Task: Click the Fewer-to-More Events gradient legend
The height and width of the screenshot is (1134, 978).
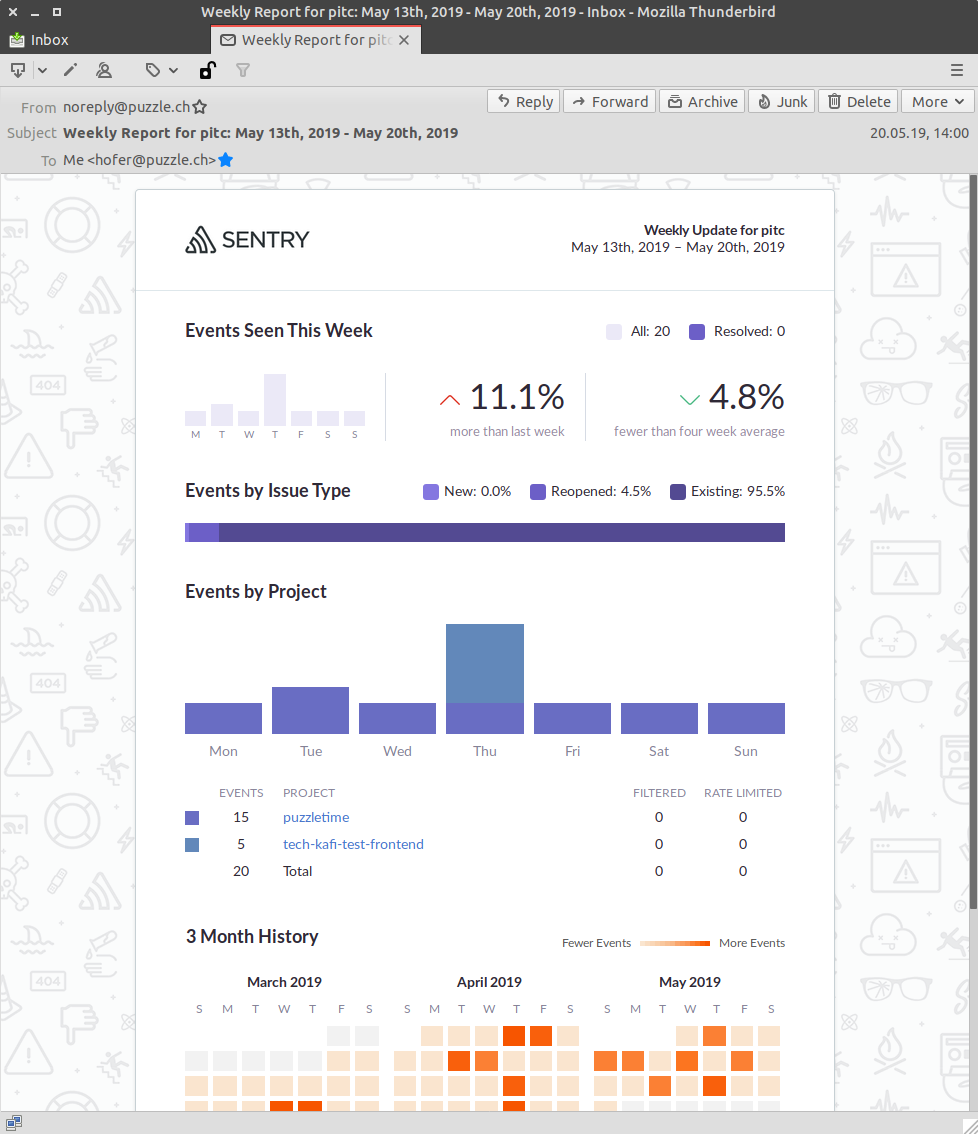Action: click(675, 943)
